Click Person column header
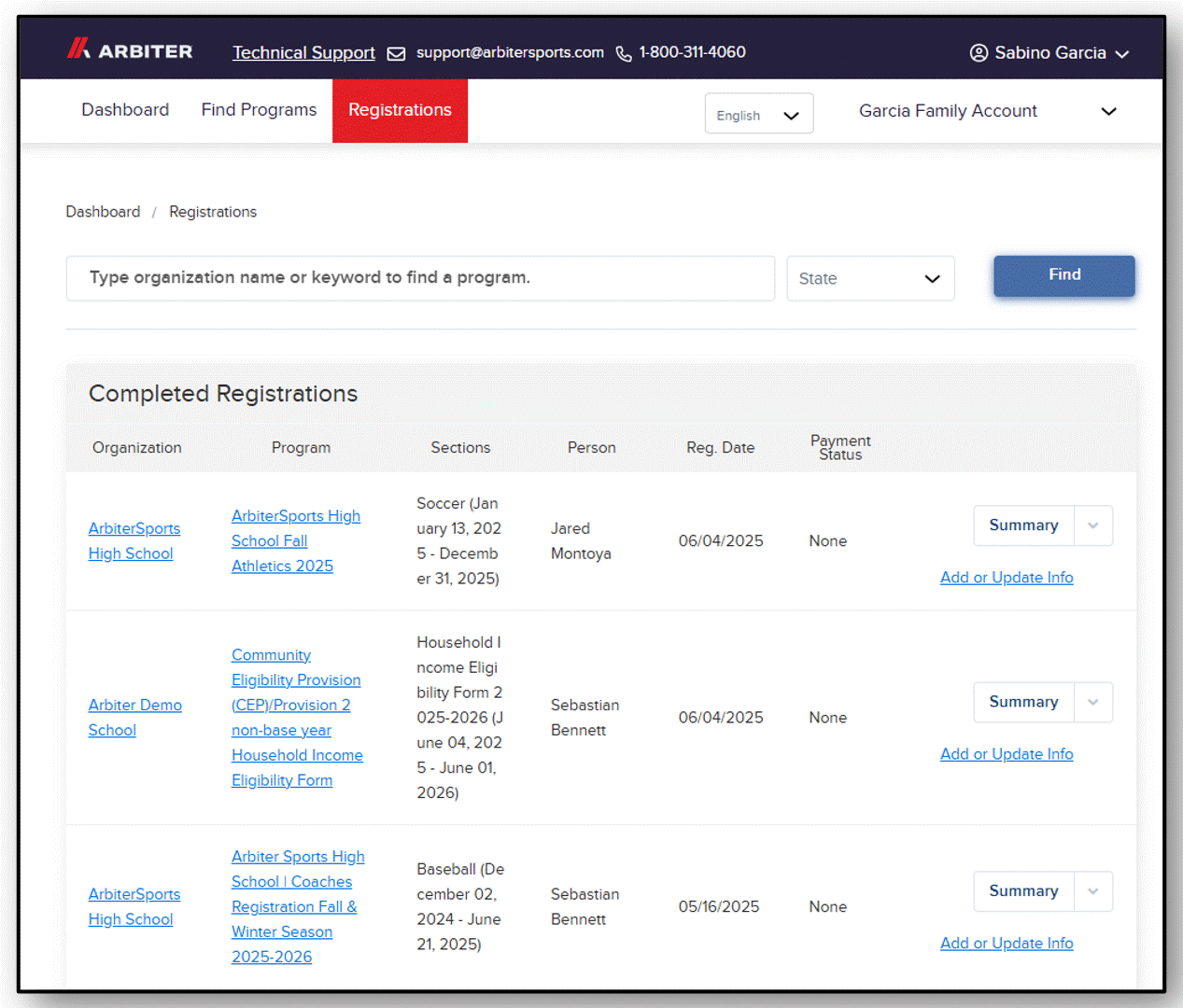This screenshot has height=1008, width=1183. pyautogui.click(x=592, y=448)
